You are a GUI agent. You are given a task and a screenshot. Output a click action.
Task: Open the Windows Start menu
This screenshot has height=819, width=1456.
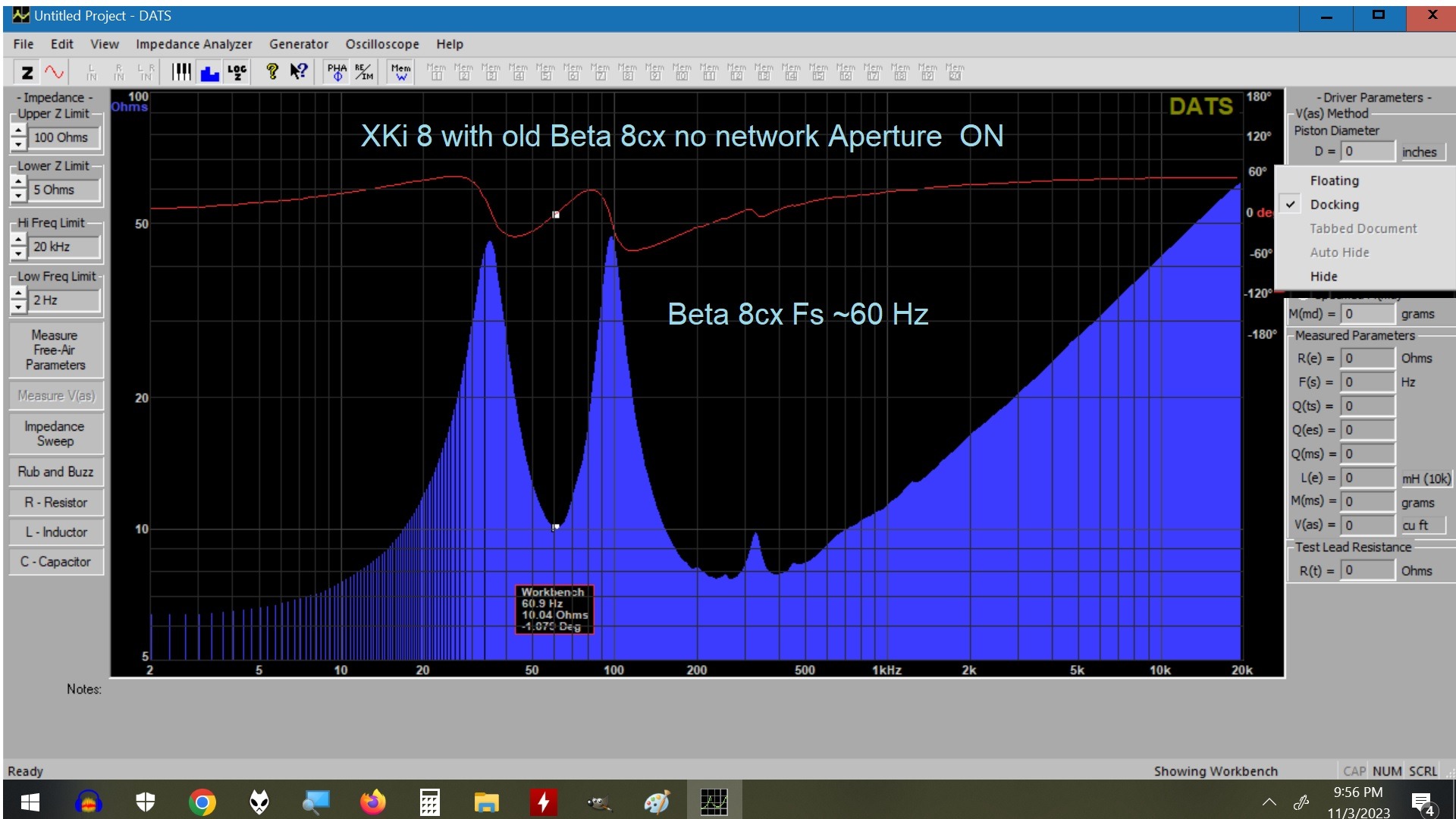coord(30,802)
